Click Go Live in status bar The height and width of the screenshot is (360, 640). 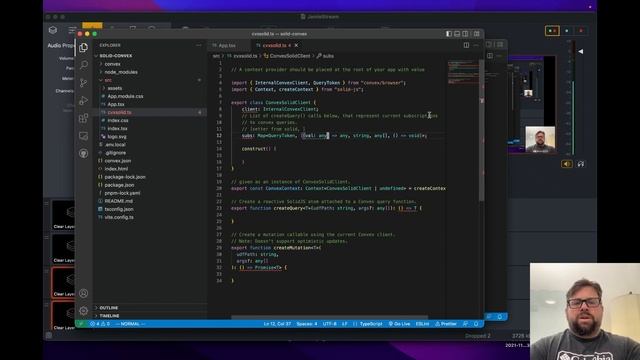399,324
